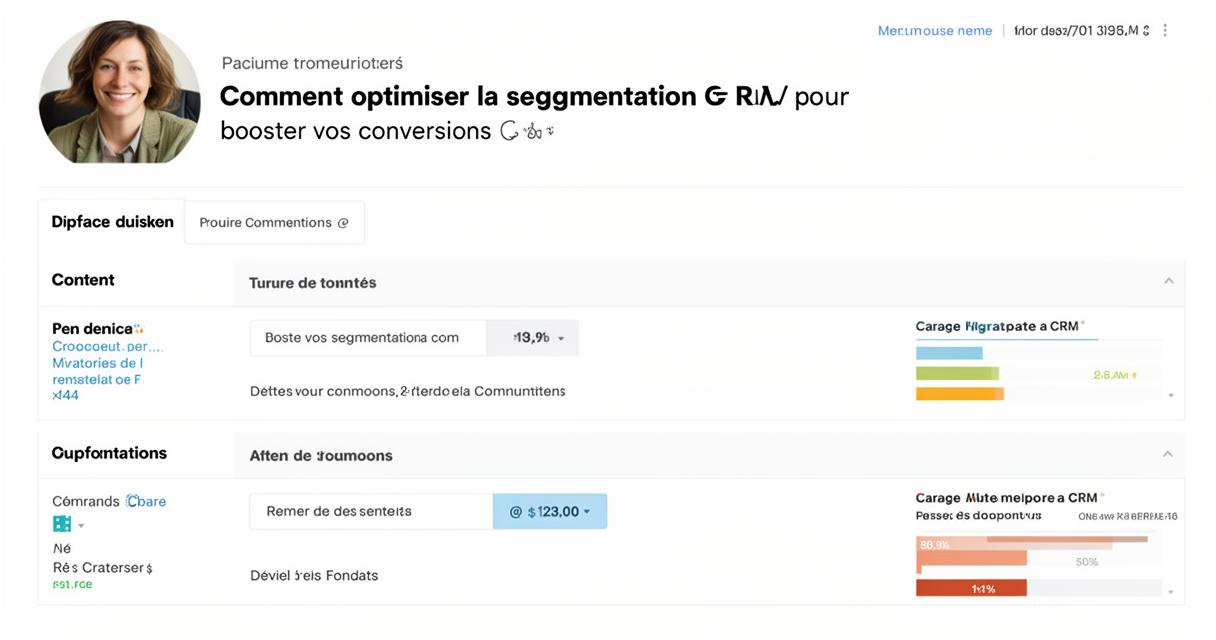The width and height of the screenshot is (1216, 640).
Task: Open the Mectmouse neme link
Action: point(935,31)
